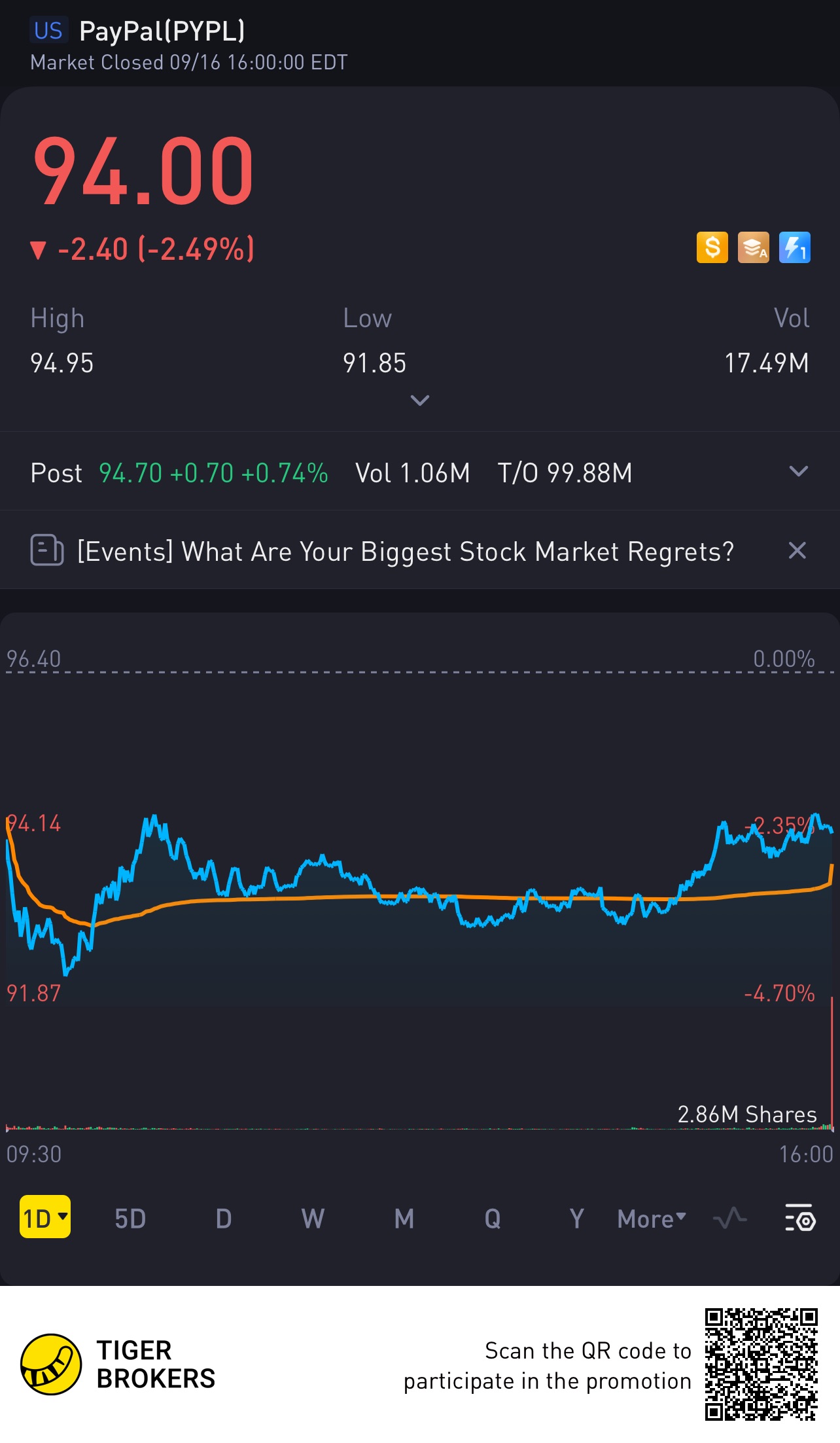Tap the Tiger Brokers logo
Viewport: 840px width, 1443px height.
coord(118,1364)
